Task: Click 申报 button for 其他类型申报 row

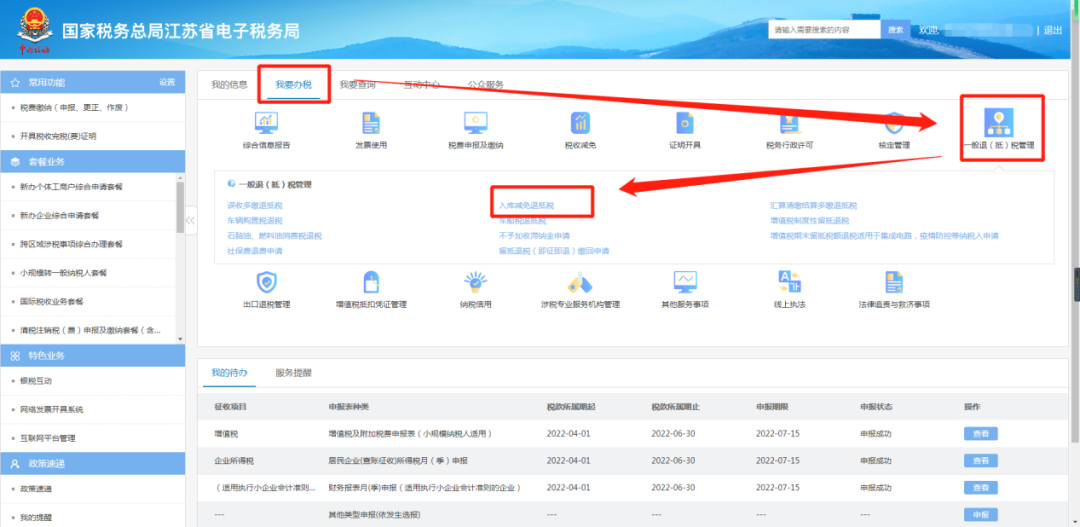Action: pos(980,515)
